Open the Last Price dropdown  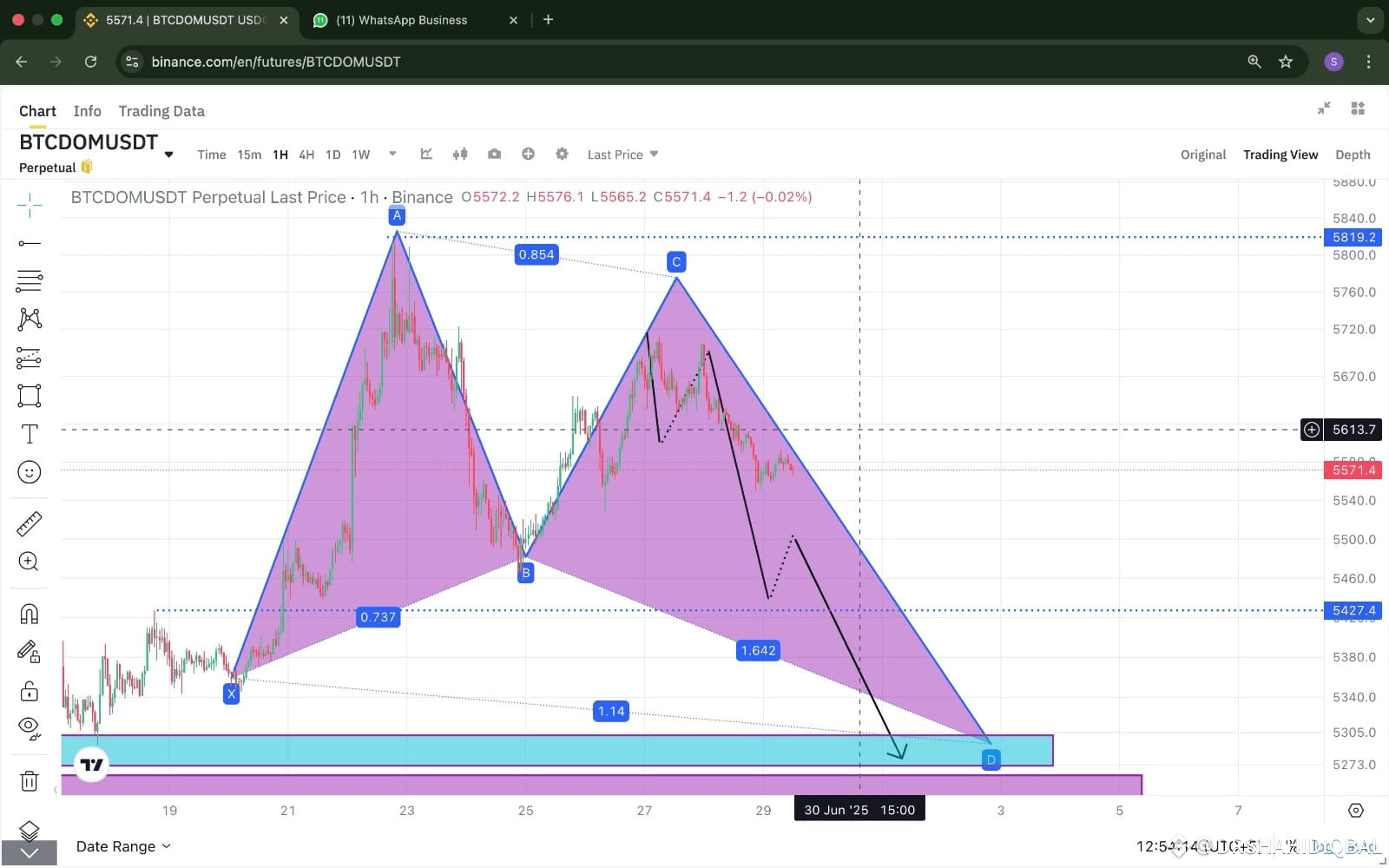pos(622,155)
